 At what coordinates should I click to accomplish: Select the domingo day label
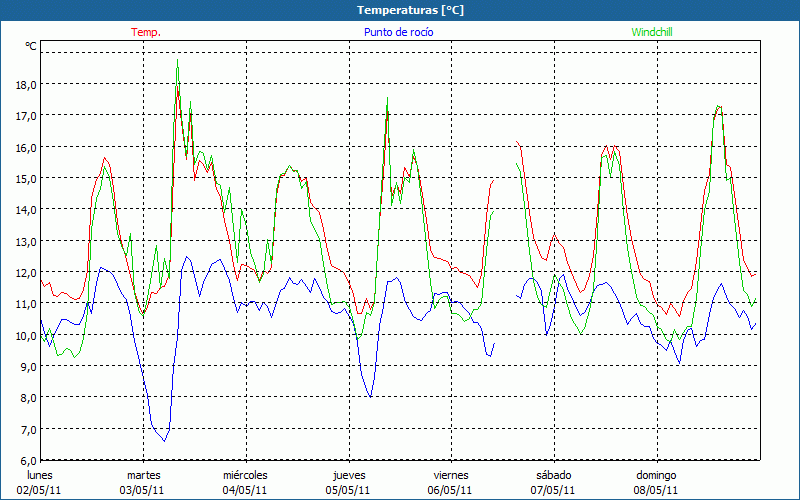pos(656,474)
